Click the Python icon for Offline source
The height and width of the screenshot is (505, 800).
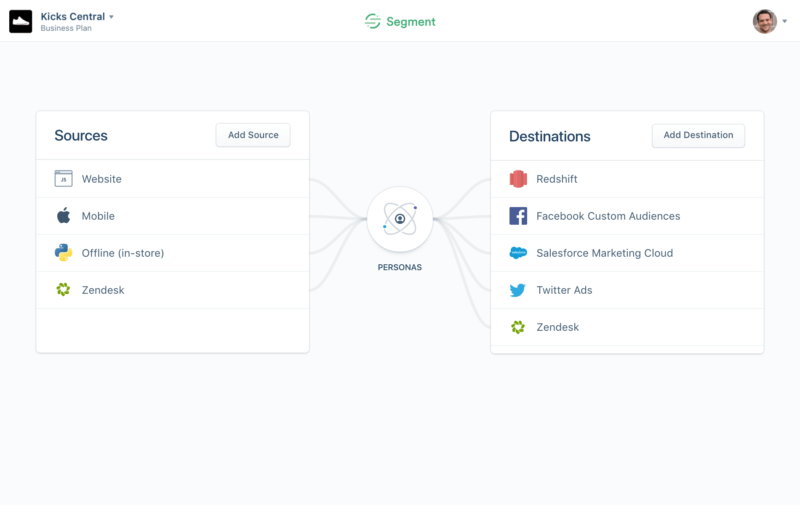tap(63, 252)
